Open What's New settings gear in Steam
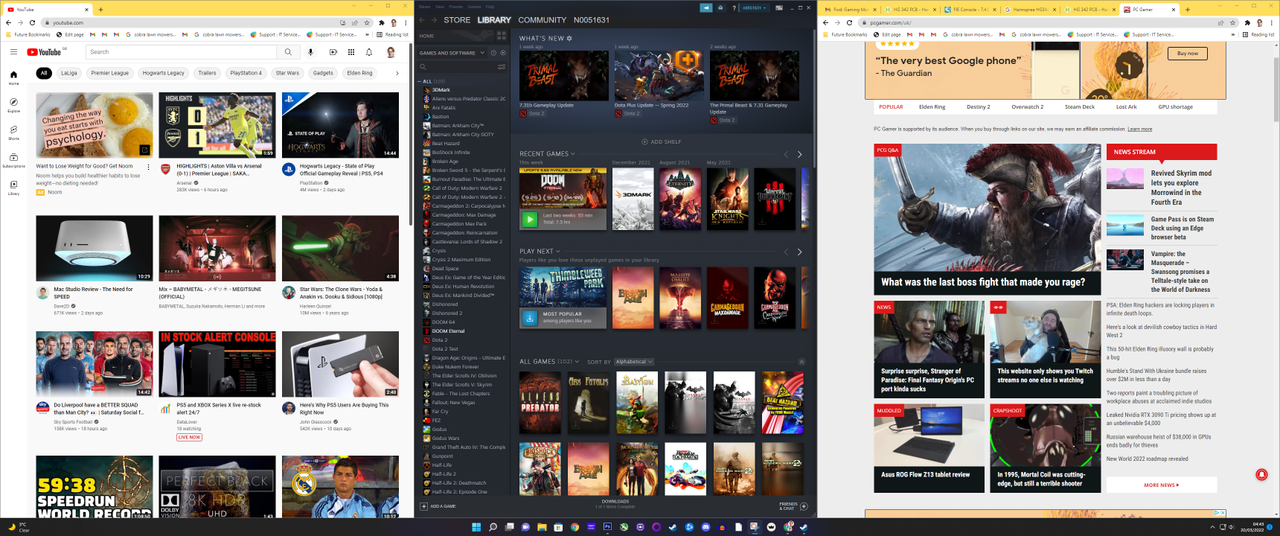The height and width of the screenshot is (536, 1280). (569, 38)
